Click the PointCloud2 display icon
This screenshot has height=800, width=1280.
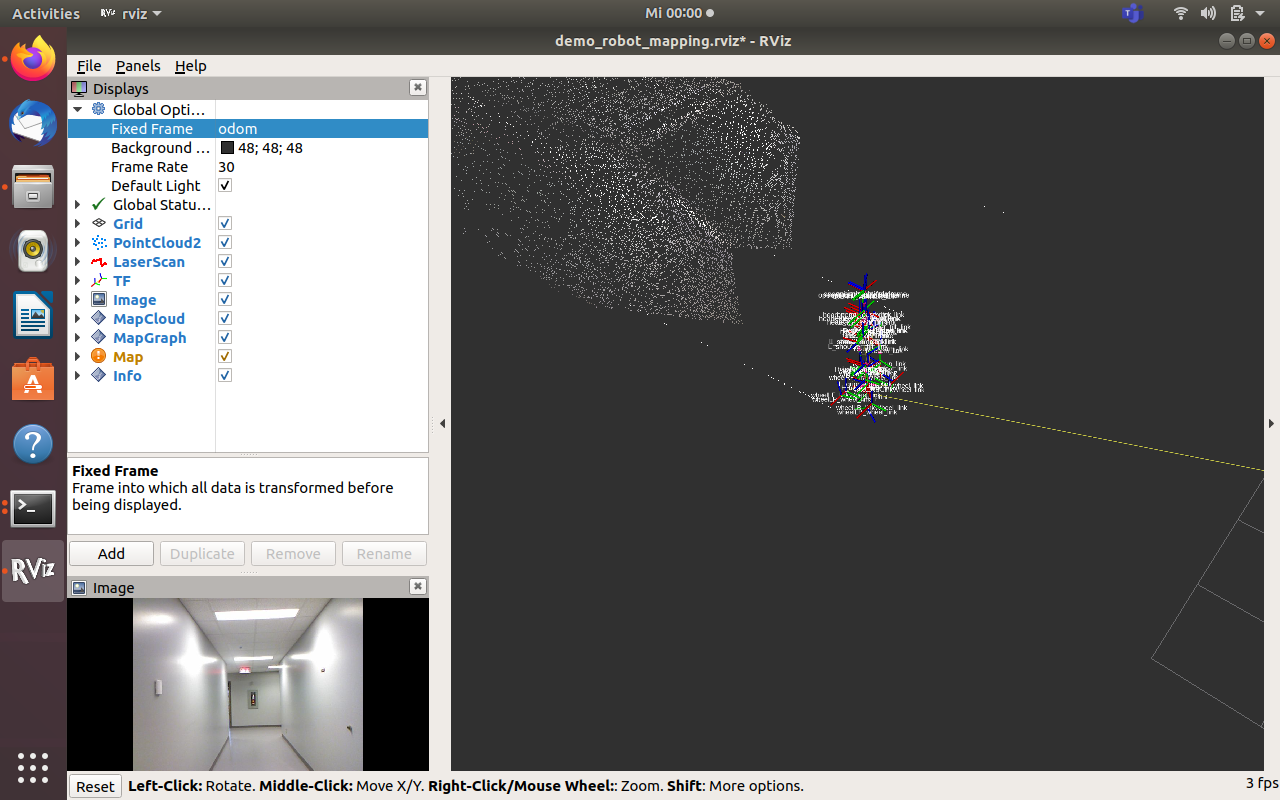[98, 243]
